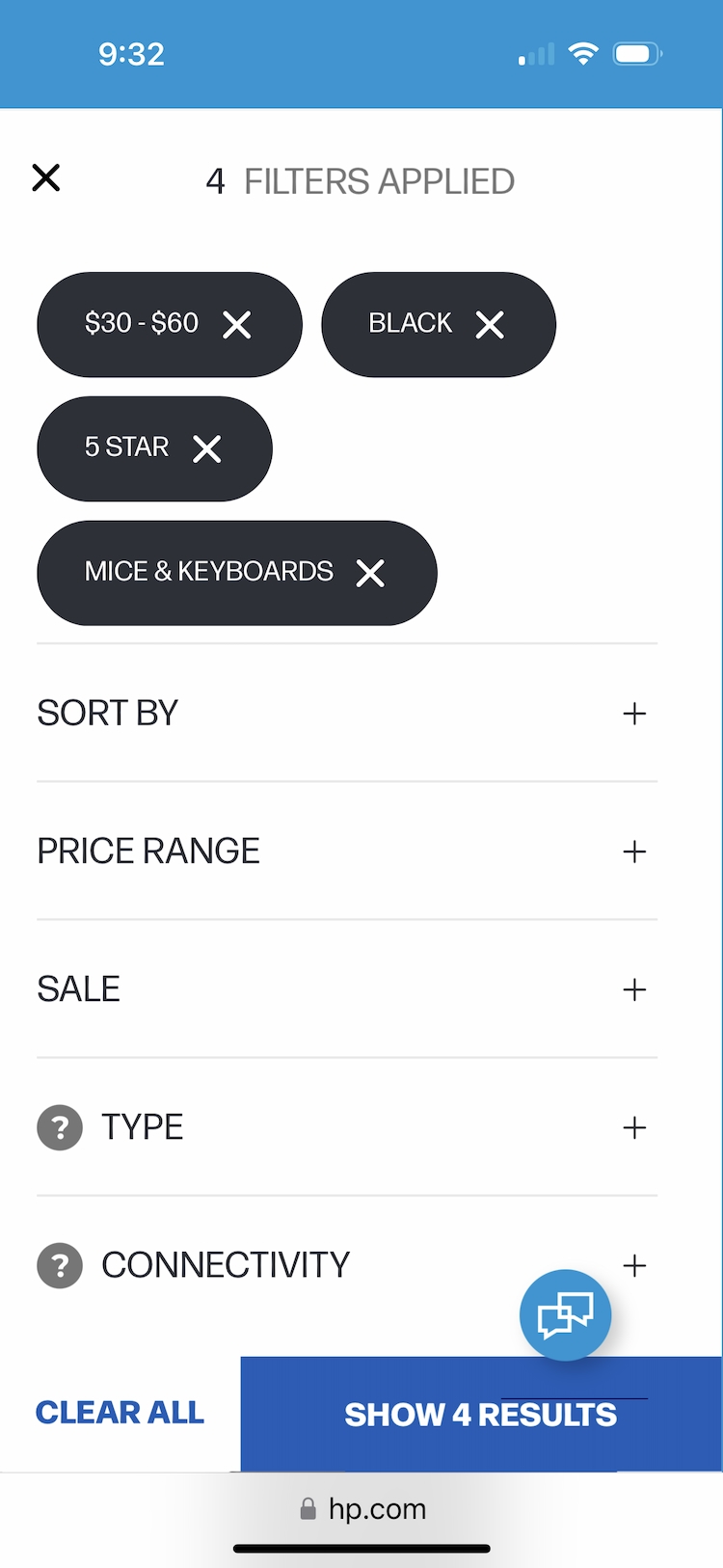Tap the Wi-Fi status icon

(582, 54)
